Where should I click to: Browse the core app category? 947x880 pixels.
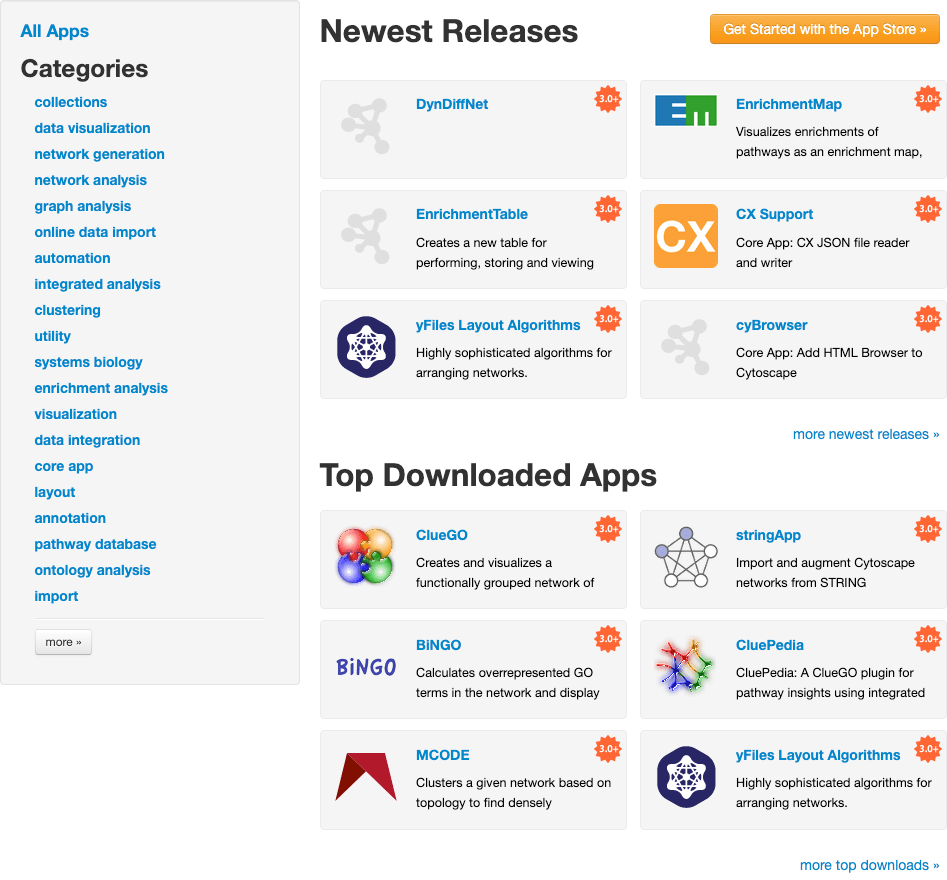pyautogui.click(x=64, y=466)
